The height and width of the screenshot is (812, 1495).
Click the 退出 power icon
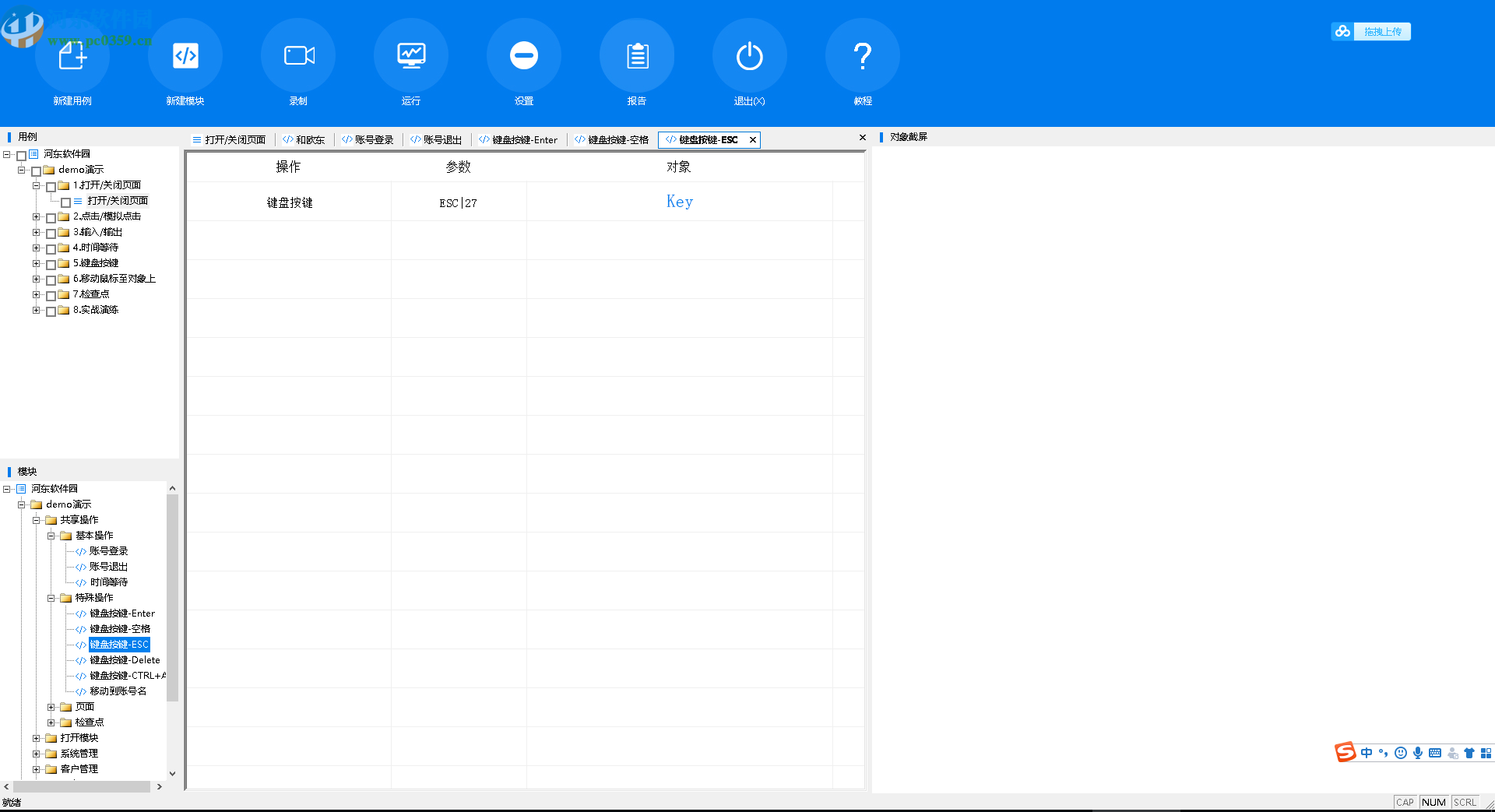pyautogui.click(x=750, y=55)
